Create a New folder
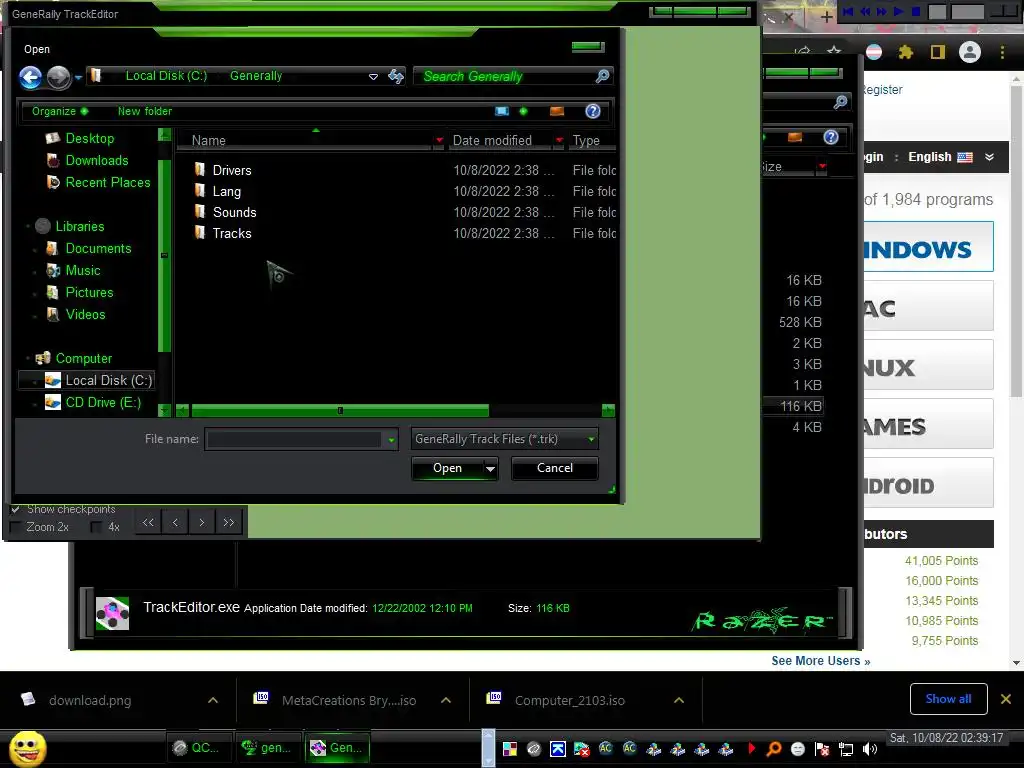This screenshot has width=1024, height=768. point(145,111)
